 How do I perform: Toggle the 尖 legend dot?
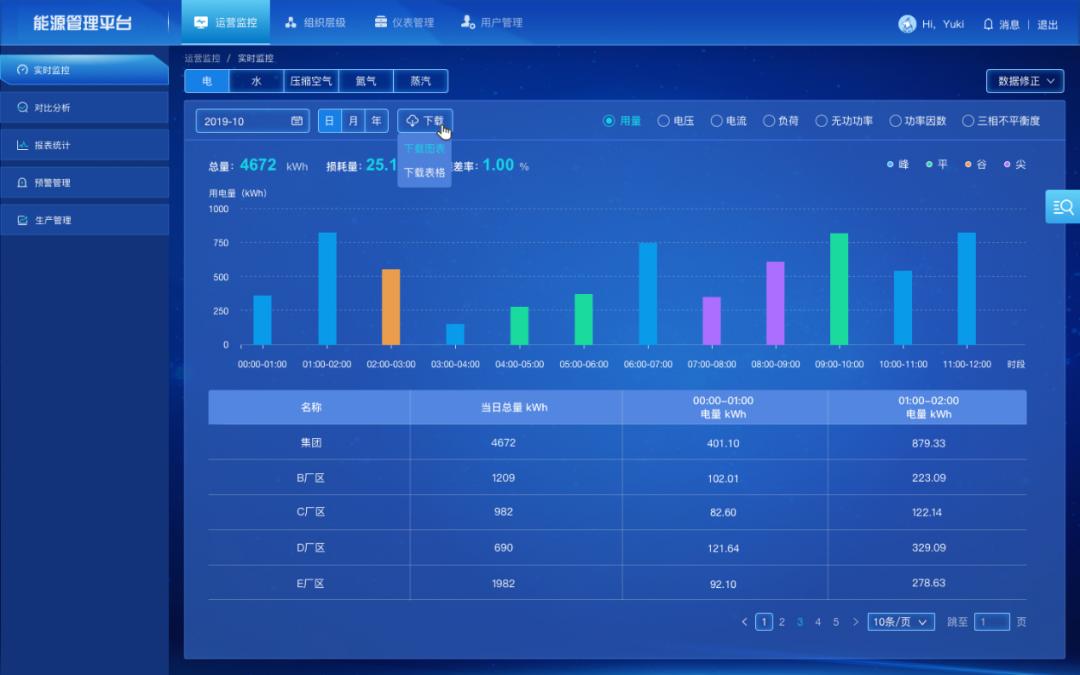1007,165
